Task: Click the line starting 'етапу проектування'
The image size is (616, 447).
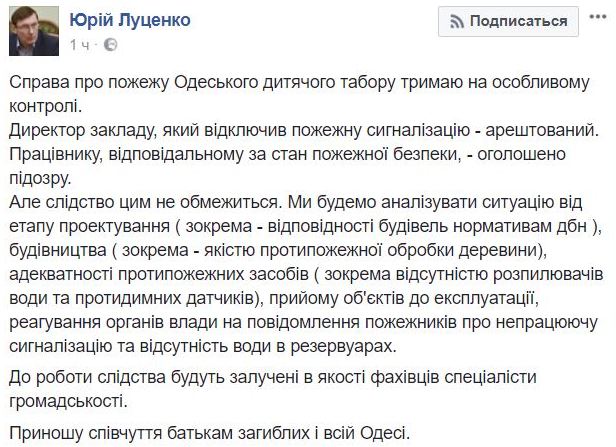Action: pyautogui.click(x=305, y=227)
